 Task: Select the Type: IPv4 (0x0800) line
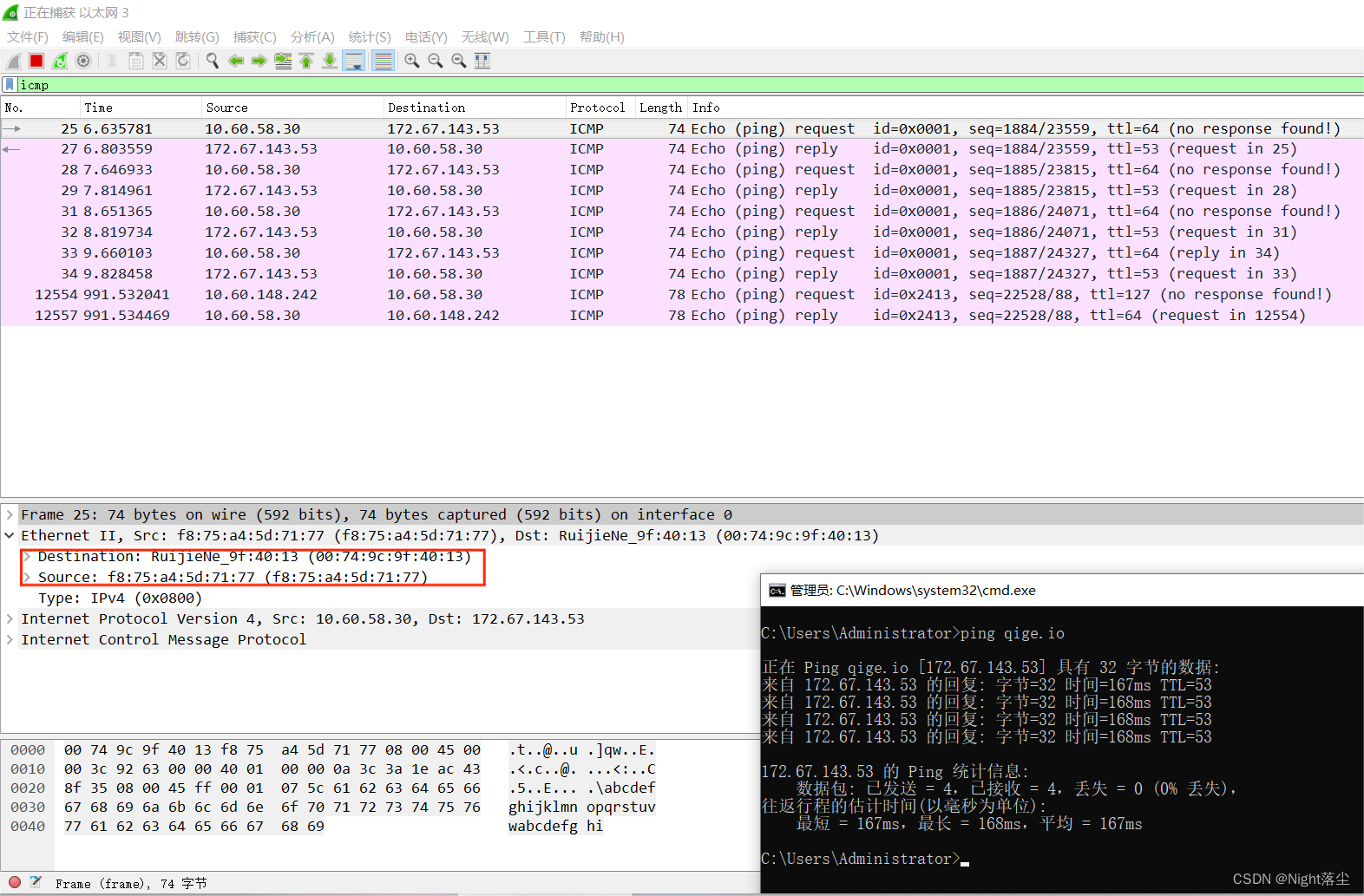coord(120,598)
